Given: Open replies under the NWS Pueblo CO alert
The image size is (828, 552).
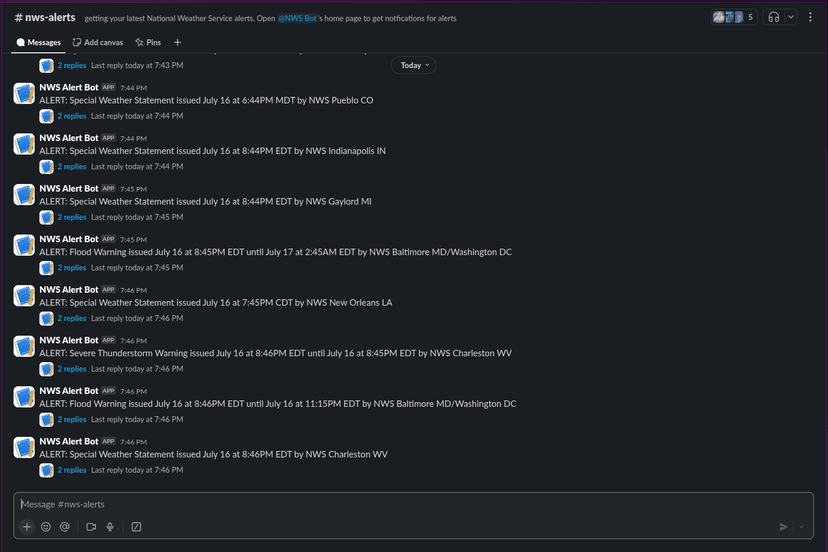Looking at the screenshot, I should tap(72, 116).
